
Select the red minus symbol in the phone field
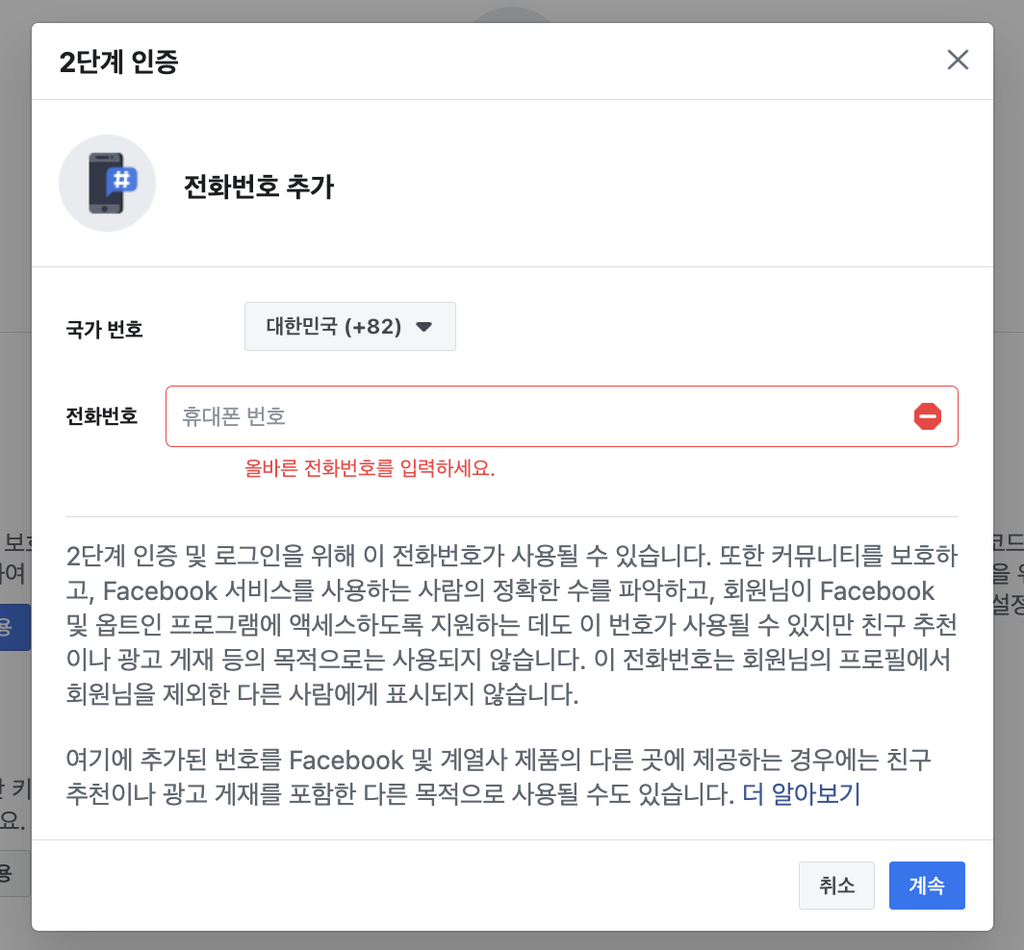(x=926, y=417)
